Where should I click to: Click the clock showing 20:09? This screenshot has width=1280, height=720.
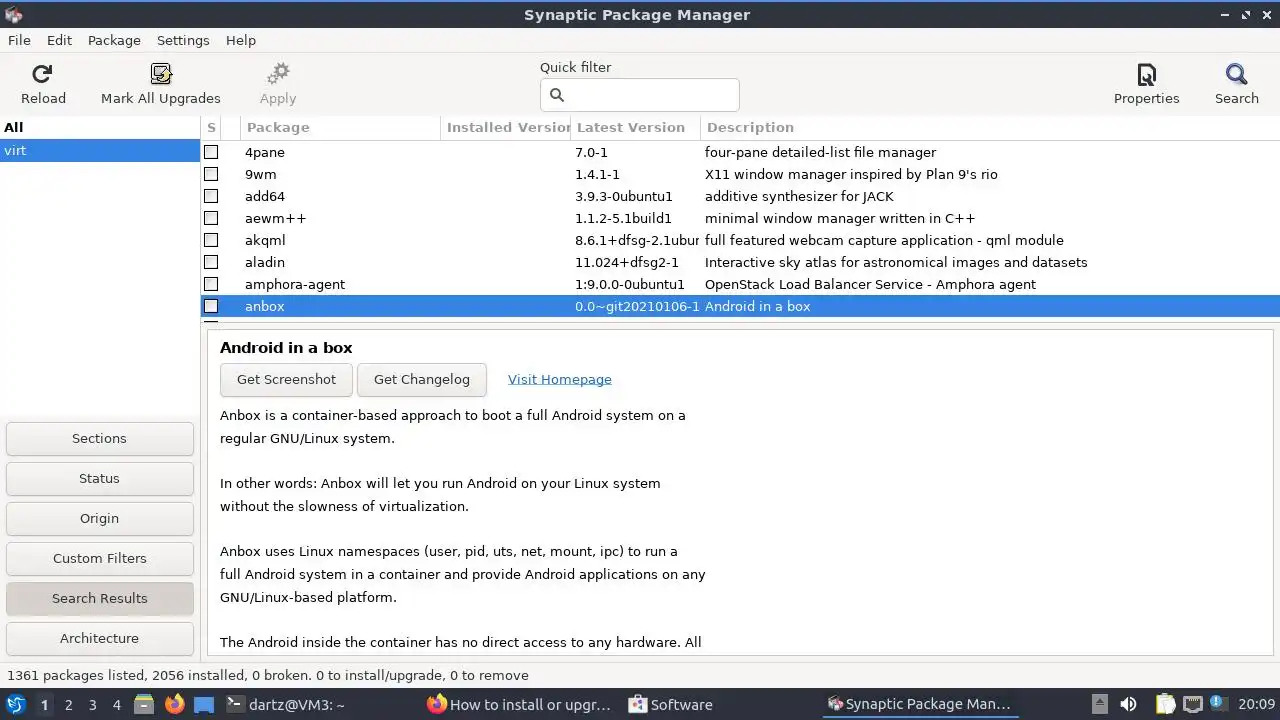point(1257,704)
